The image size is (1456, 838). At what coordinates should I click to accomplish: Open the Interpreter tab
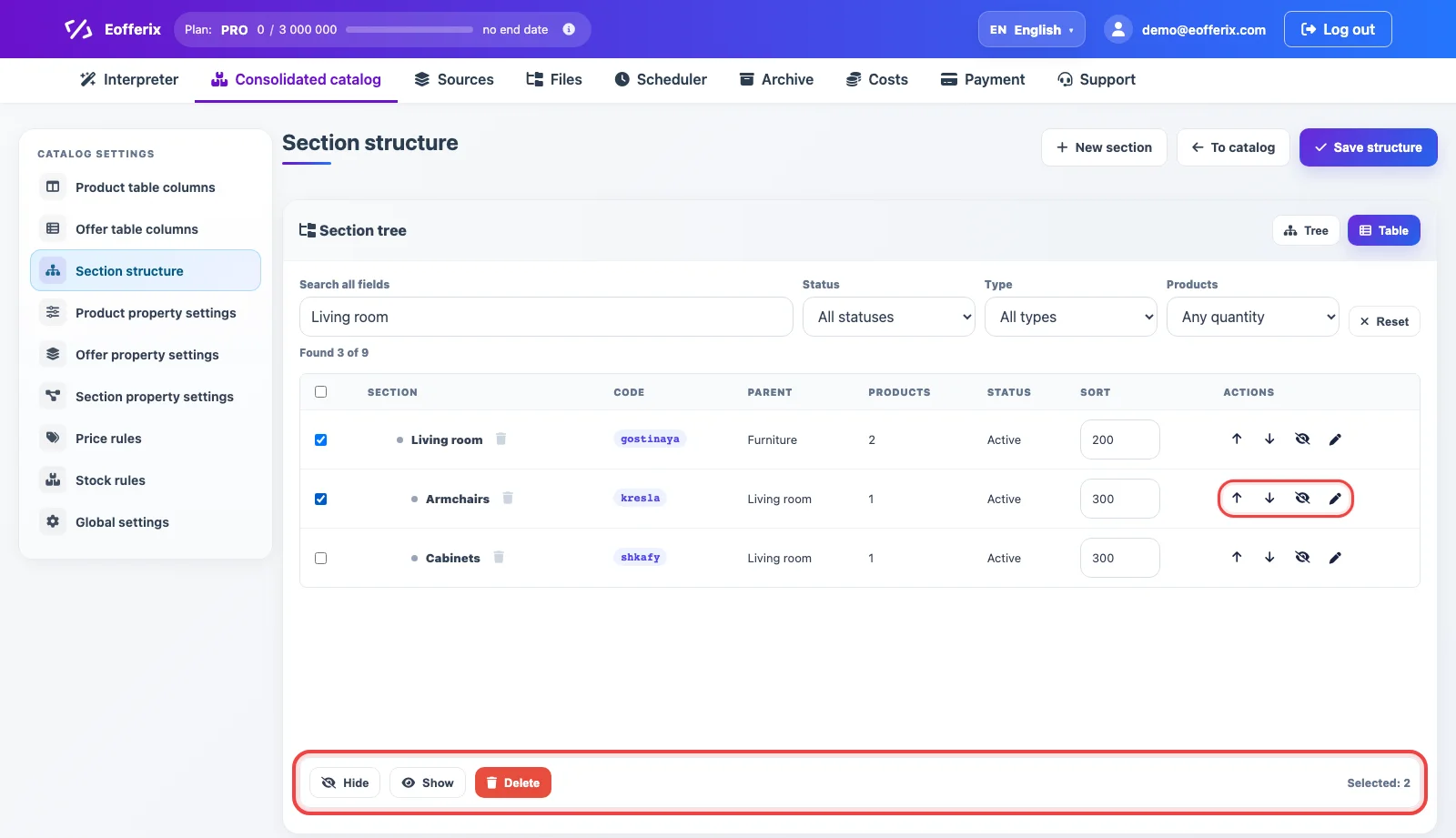tap(129, 79)
